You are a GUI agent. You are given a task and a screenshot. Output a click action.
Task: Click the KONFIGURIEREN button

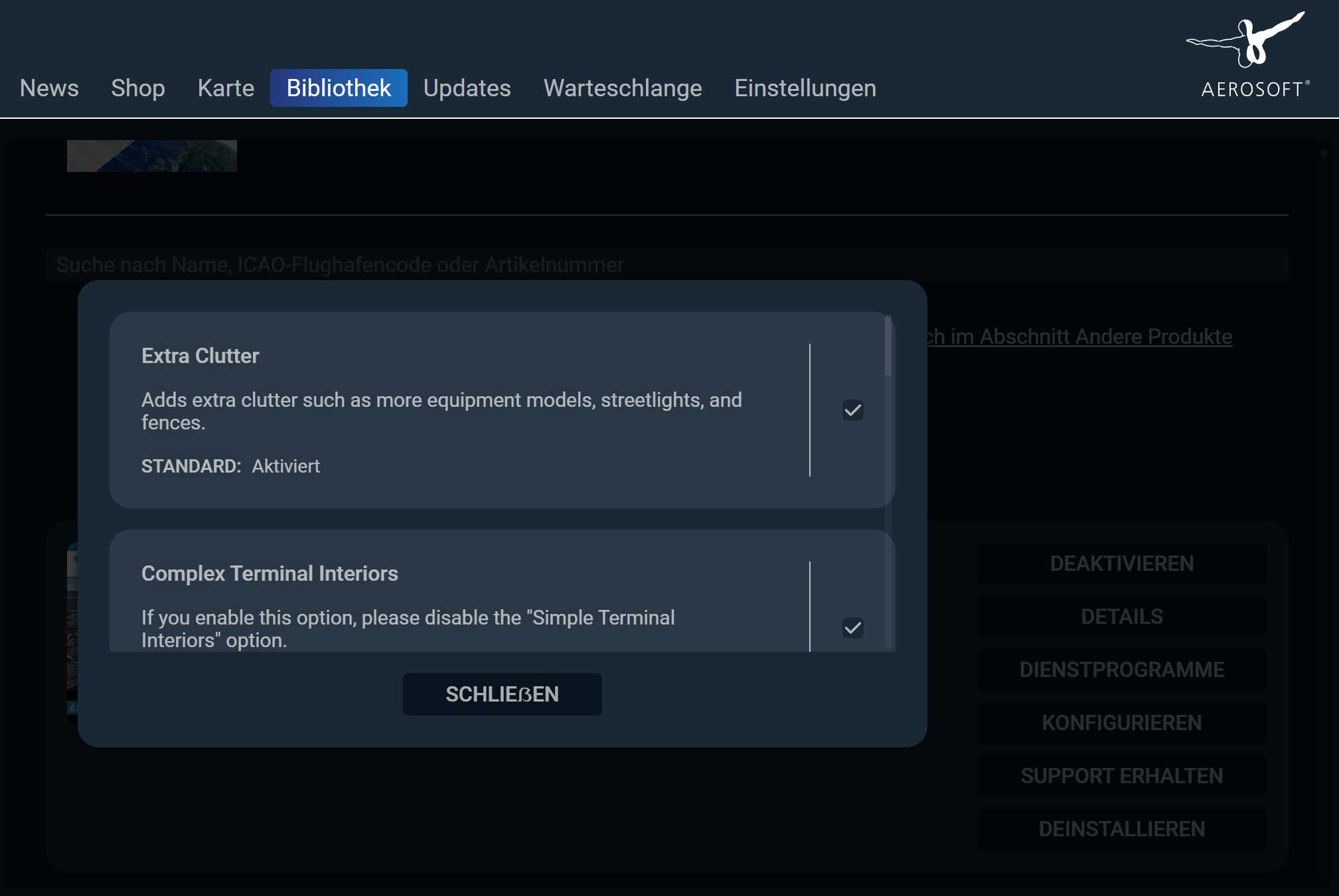coord(1121,723)
